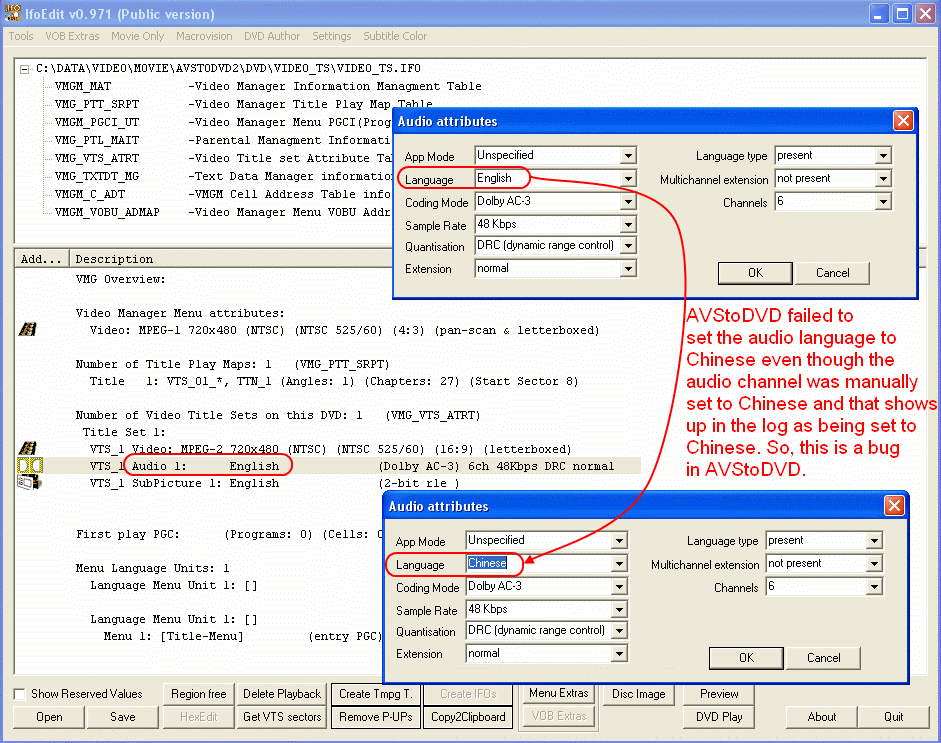
Task: Close the upper Audio attributes dialog
Action: pos(903,121)
